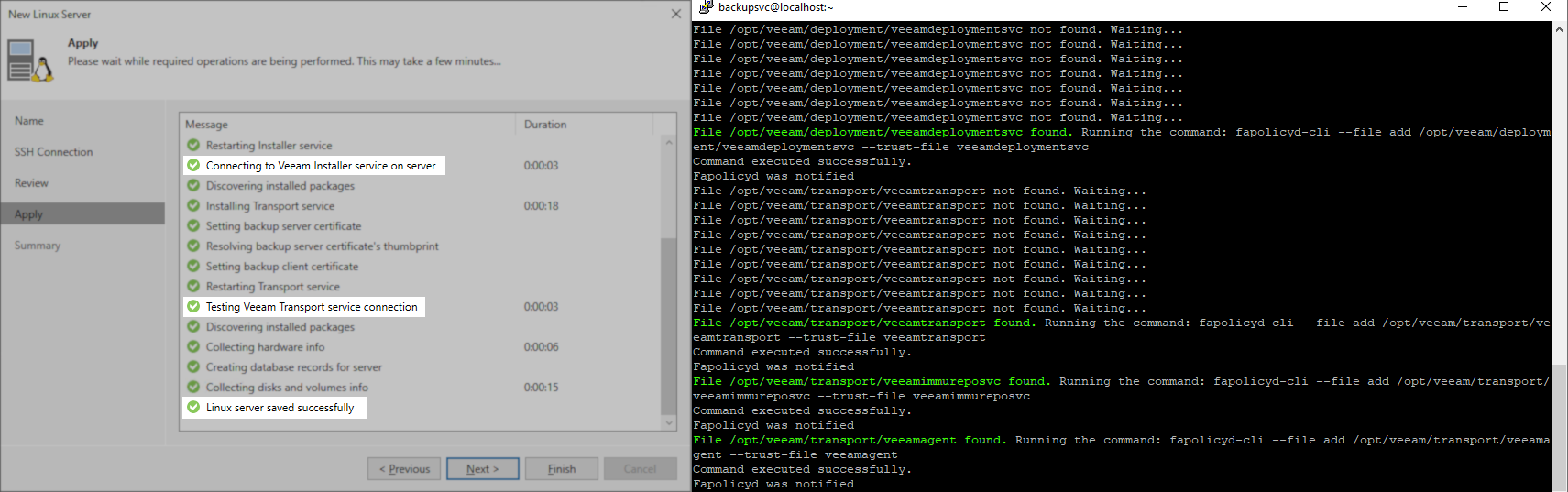Click green check icon beside Connecting to Veeam Installer service
Screen dimensions: 1568x492
coord(193,165)
